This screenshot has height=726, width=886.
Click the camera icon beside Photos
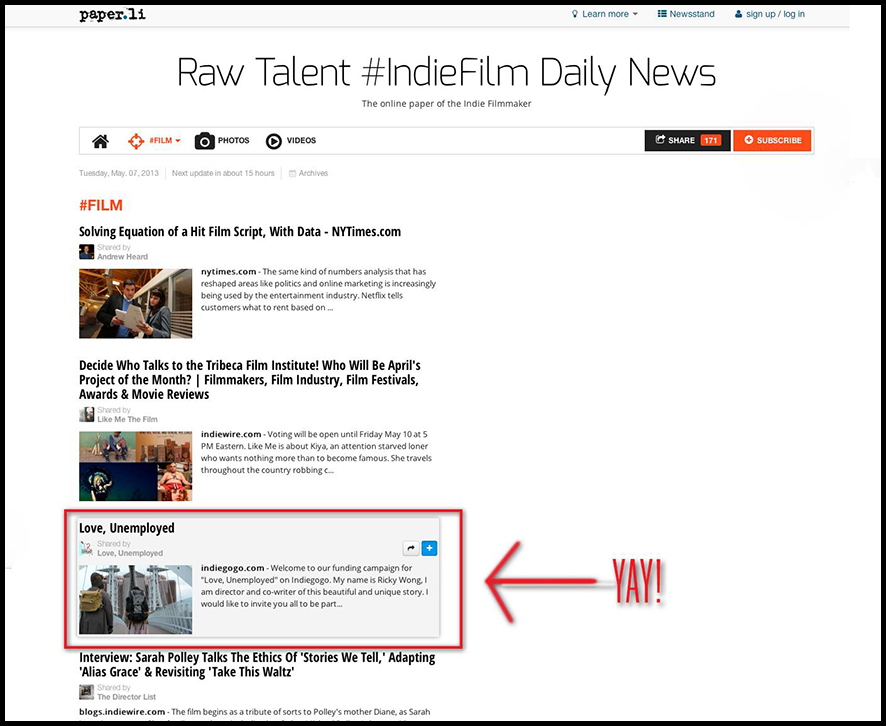[205, 141]
